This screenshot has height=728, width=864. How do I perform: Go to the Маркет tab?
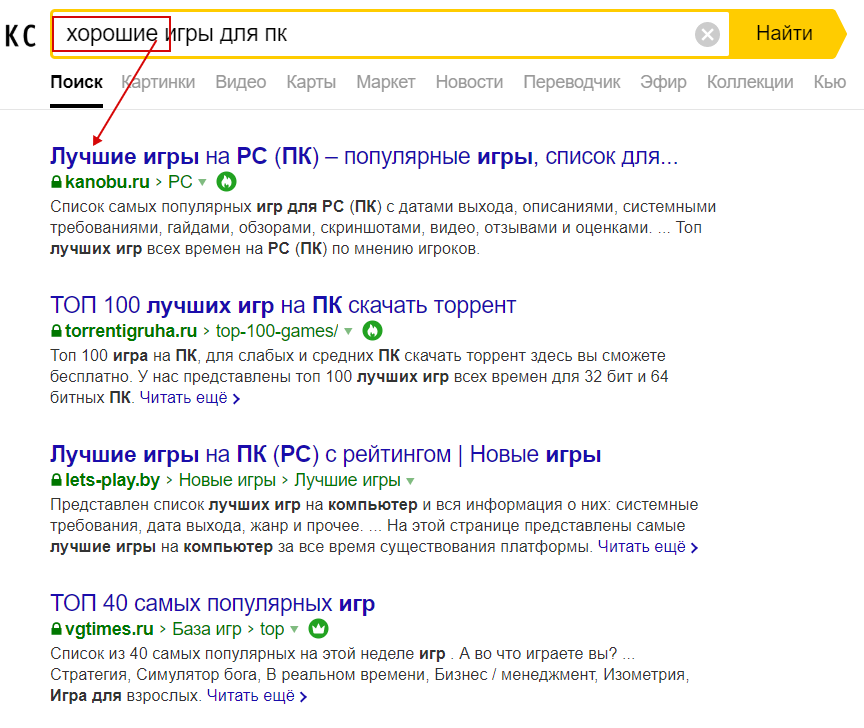pos(386,82)
